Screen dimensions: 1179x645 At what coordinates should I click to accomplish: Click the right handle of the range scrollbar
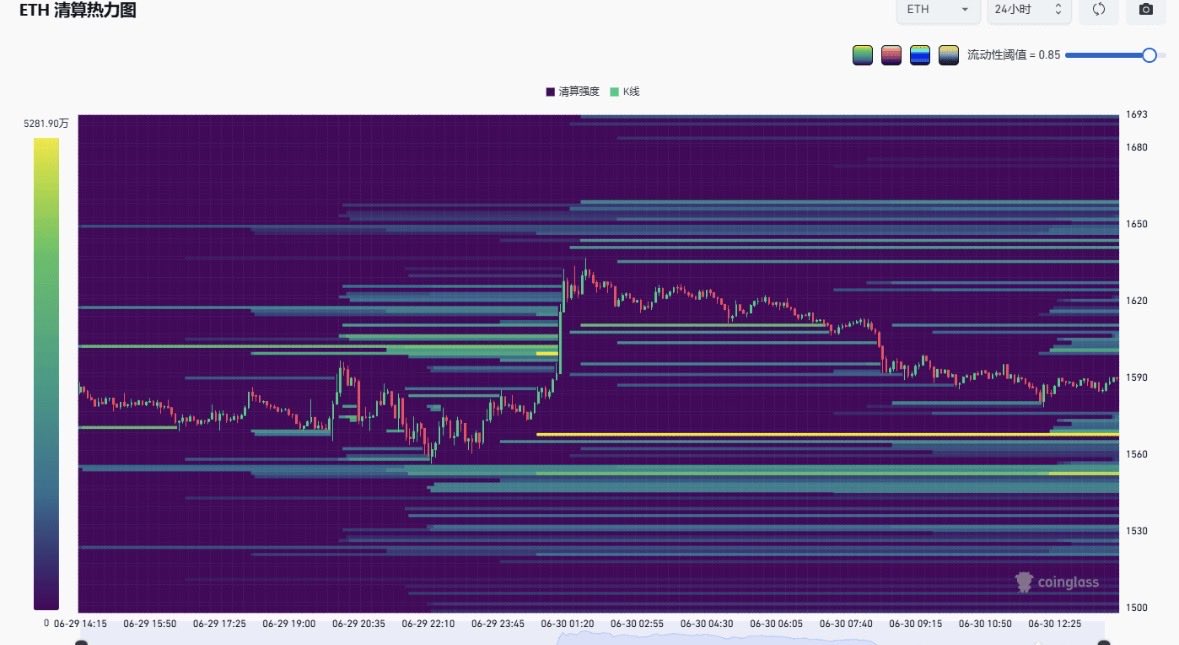point(1104,642)
